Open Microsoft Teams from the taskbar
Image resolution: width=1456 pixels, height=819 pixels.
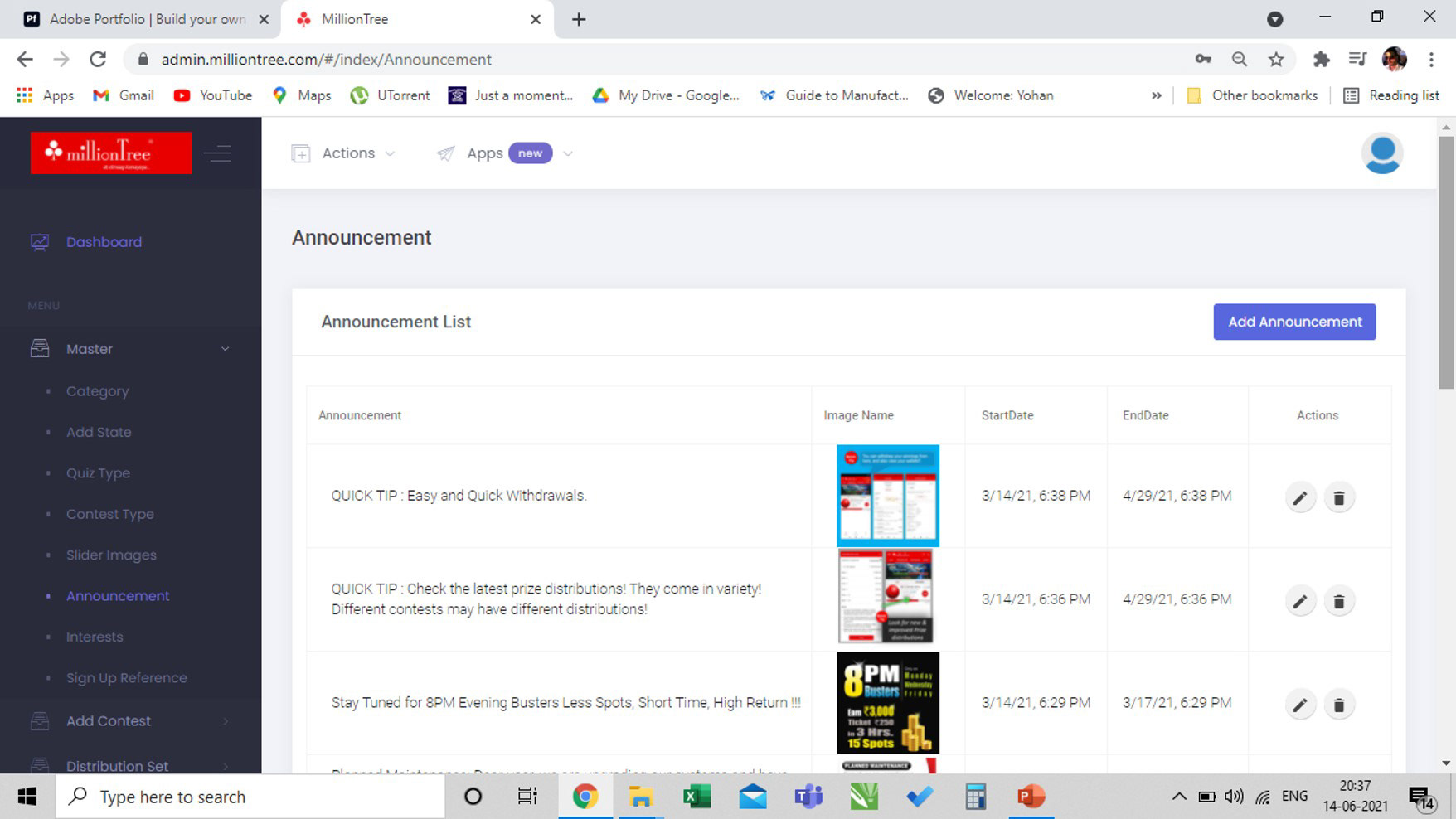point(808,797)
